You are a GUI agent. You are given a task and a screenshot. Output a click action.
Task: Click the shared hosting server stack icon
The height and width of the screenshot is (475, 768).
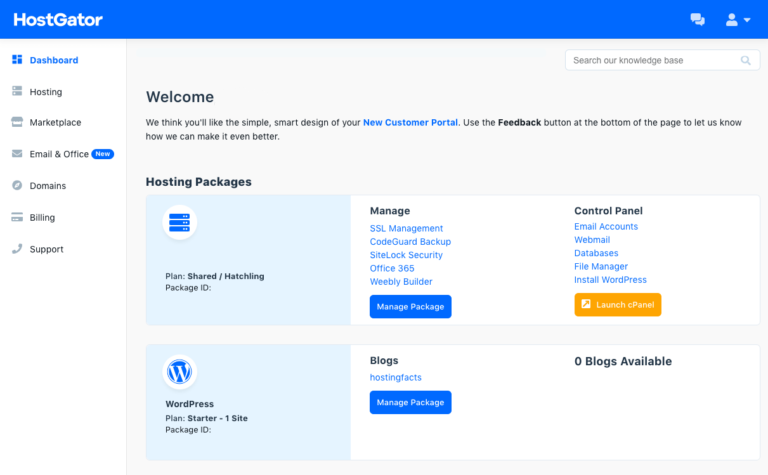[179, 222]
